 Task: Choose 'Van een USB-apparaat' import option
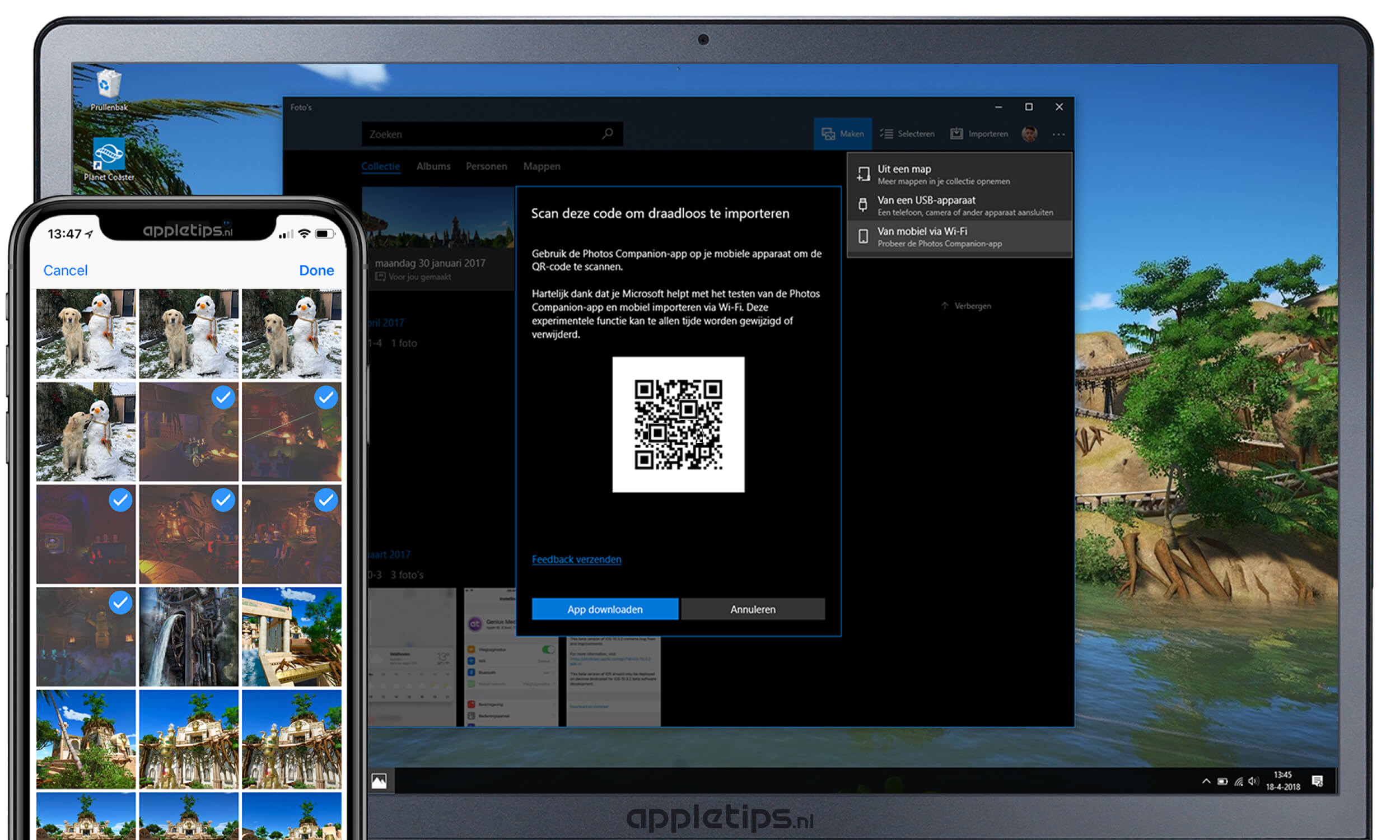tap(959, 206)
